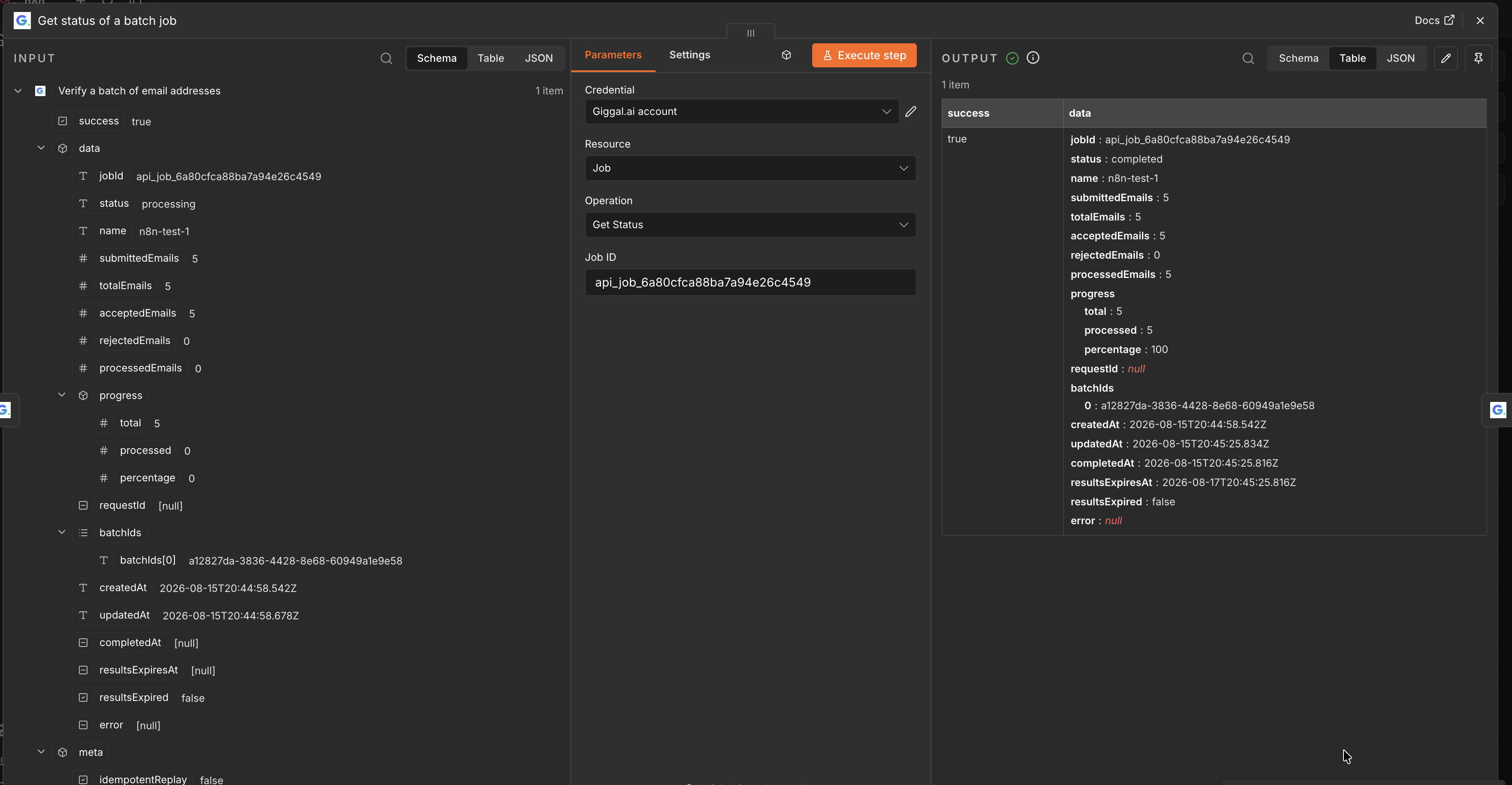1512x785 pixels.
Task: Click the boolean icon beside success
Action: point(63,121)
